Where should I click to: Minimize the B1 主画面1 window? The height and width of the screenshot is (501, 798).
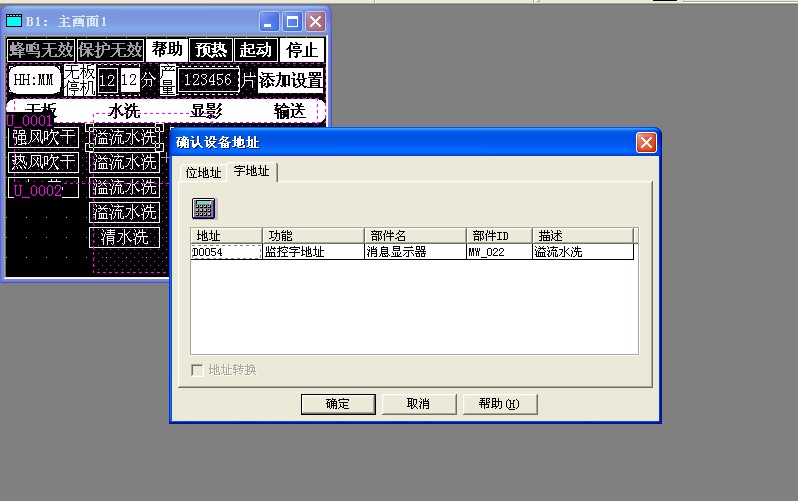pyautogui.click(x=270, y=21)
